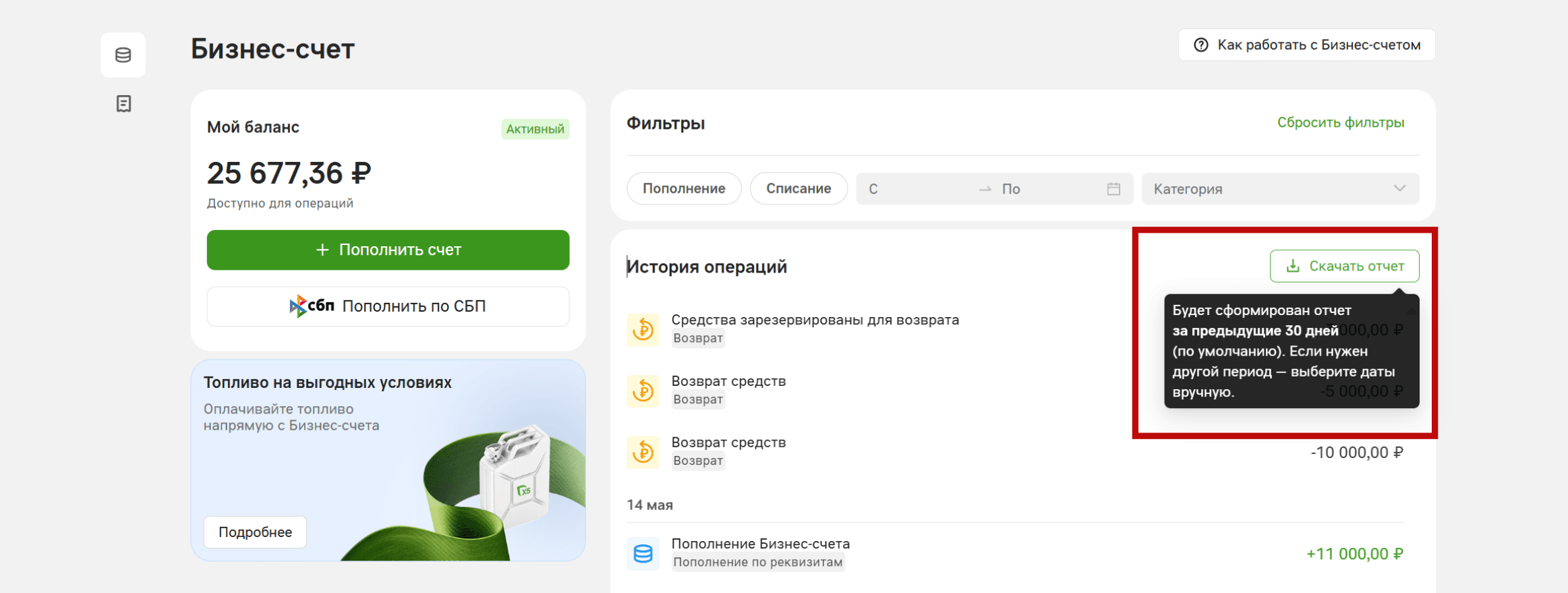Open Как работать с Бизнес-счетом help

click(x=1306, y=45)
